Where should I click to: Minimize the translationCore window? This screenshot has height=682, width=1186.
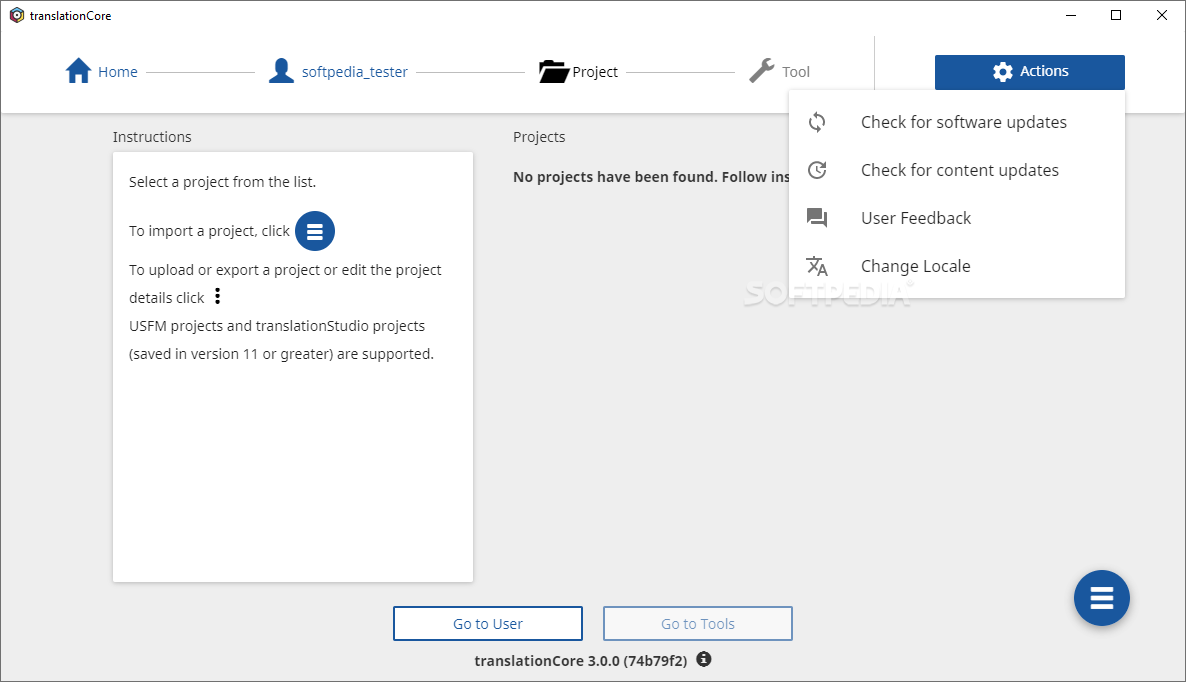click(1071, 15)
